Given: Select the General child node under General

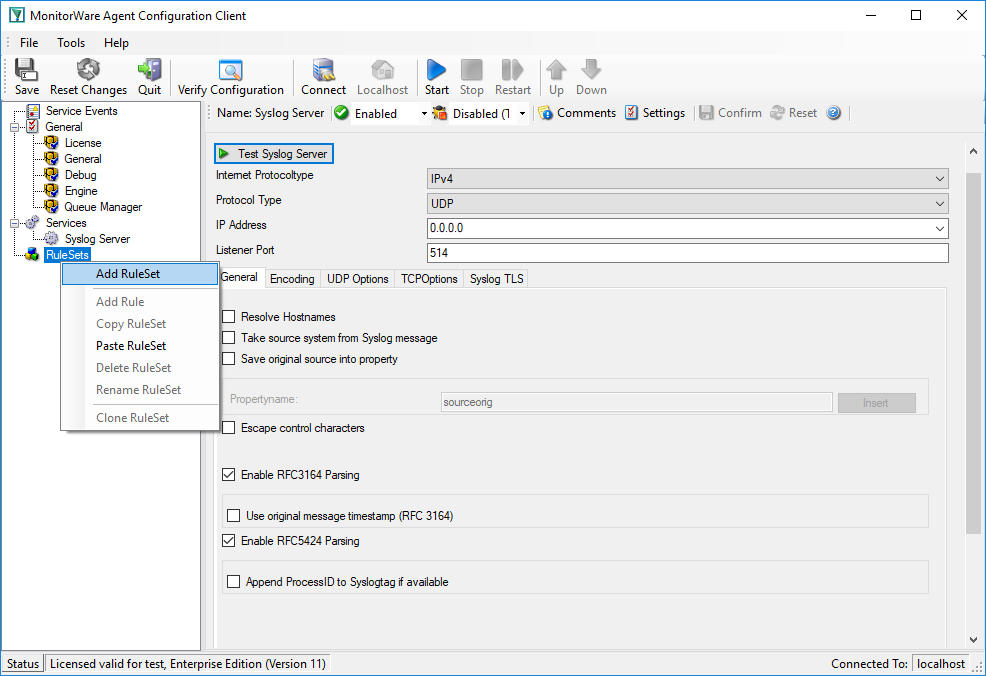Looking at the screenshot, I should pyautogui.click(x=82, y=159).
